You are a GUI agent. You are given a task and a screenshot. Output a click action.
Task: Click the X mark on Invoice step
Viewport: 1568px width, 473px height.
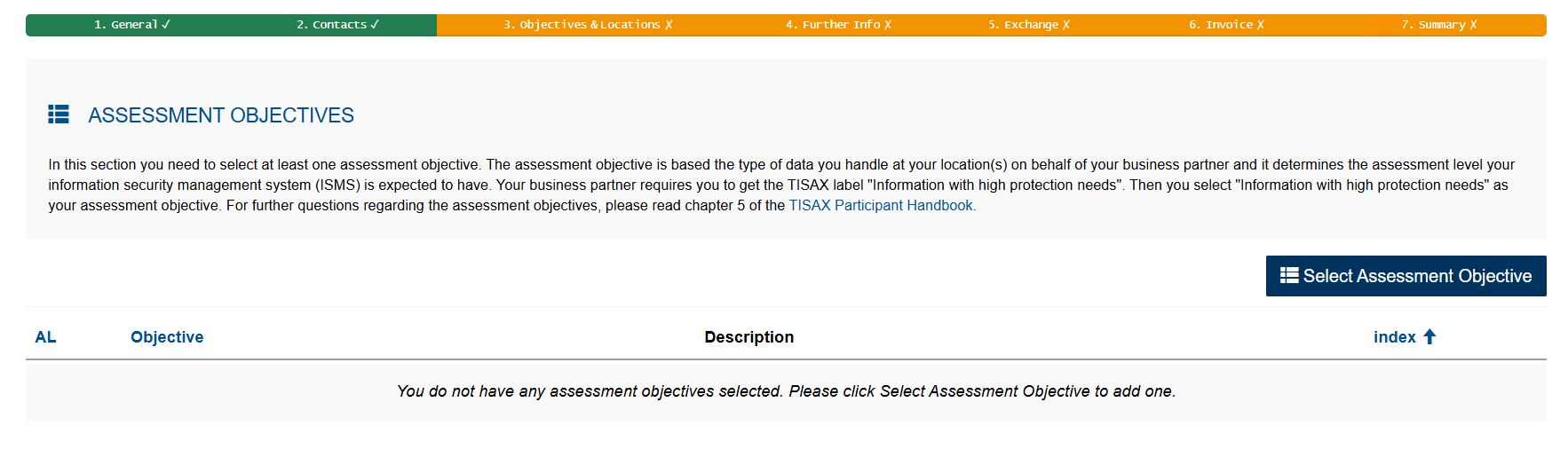(1261, 25)
